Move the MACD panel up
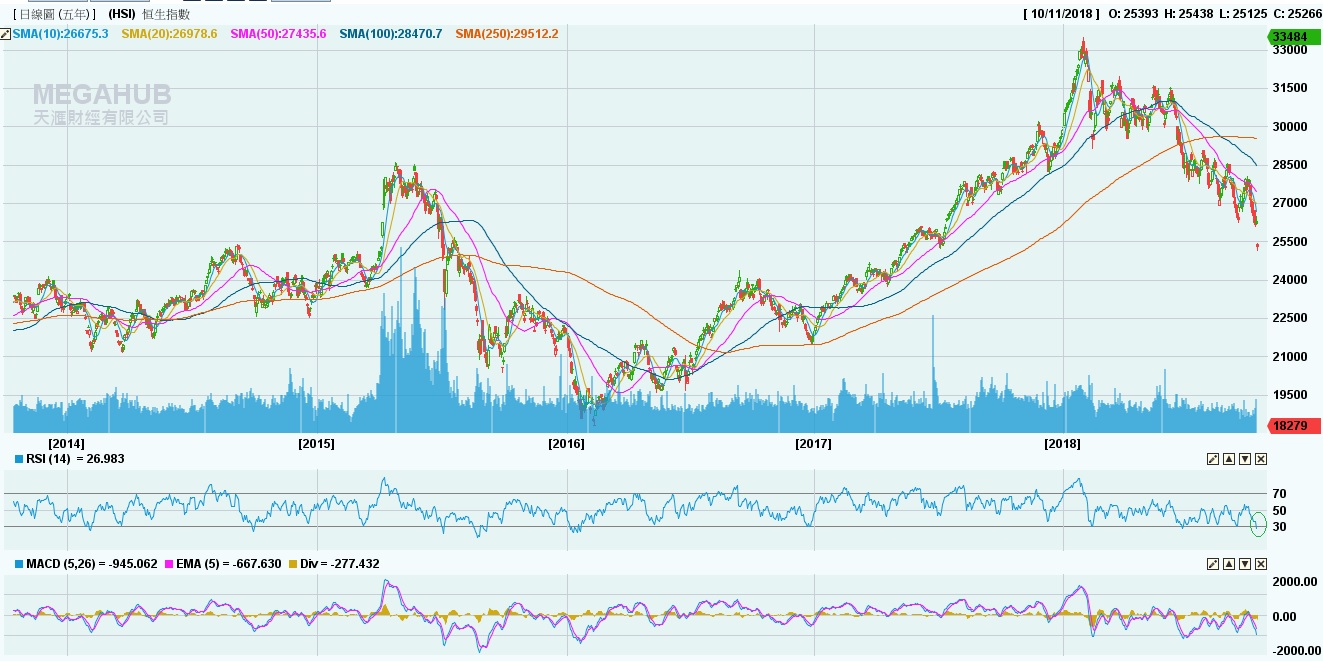1323x661 pixels. pyautogui.click(x=1229, y=564)
